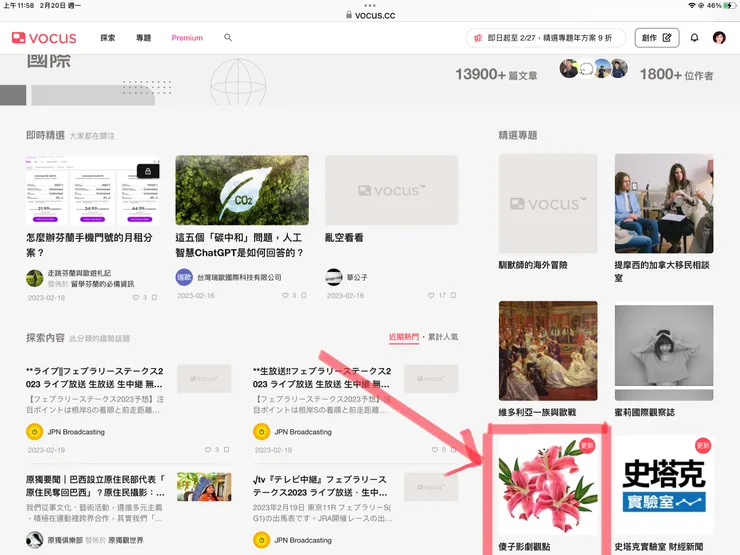Click the 瑞歐 purple author avatar

point(184,278)
